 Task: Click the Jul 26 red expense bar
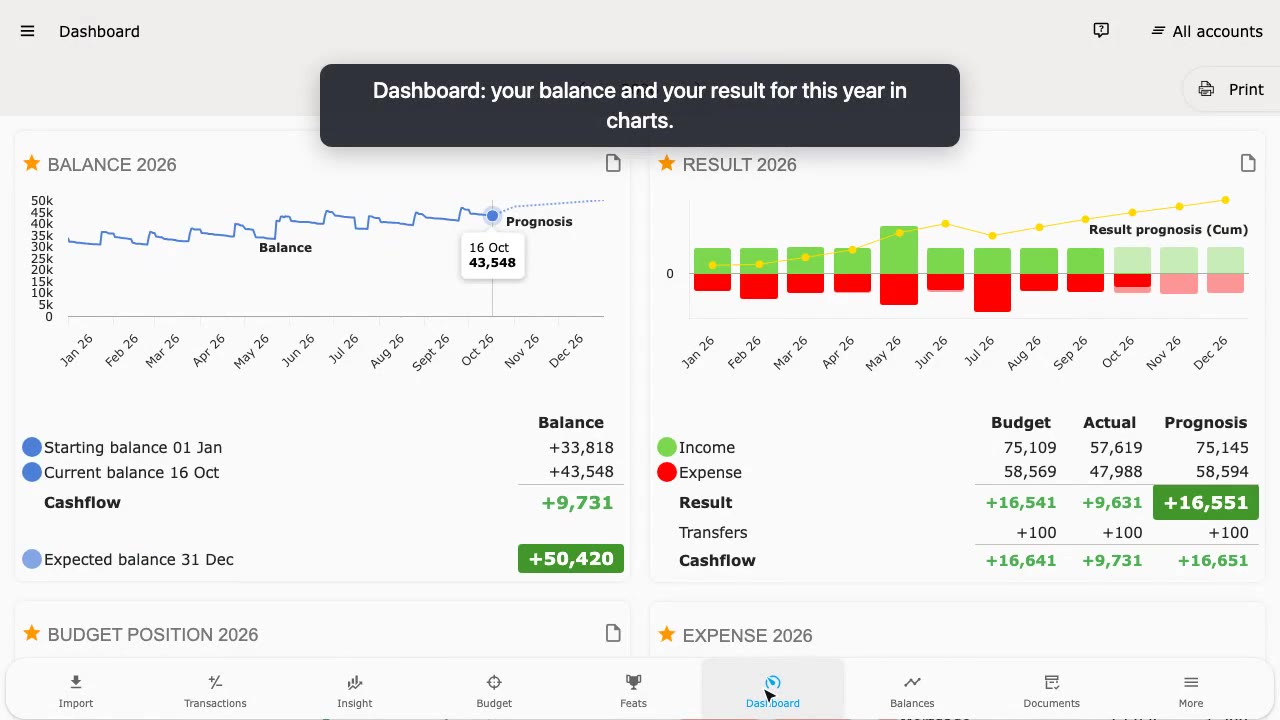tap(992, 293)
